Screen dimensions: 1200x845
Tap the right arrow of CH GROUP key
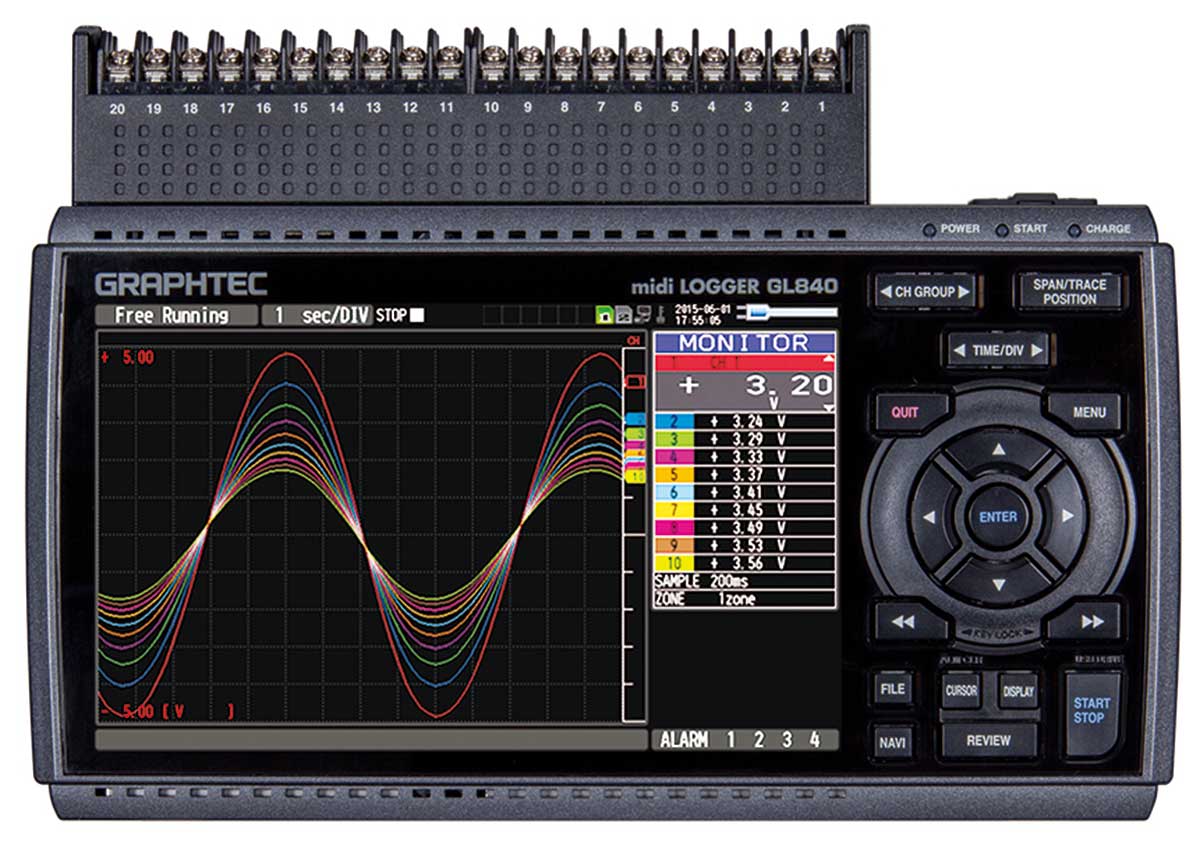tap(964, 292)
